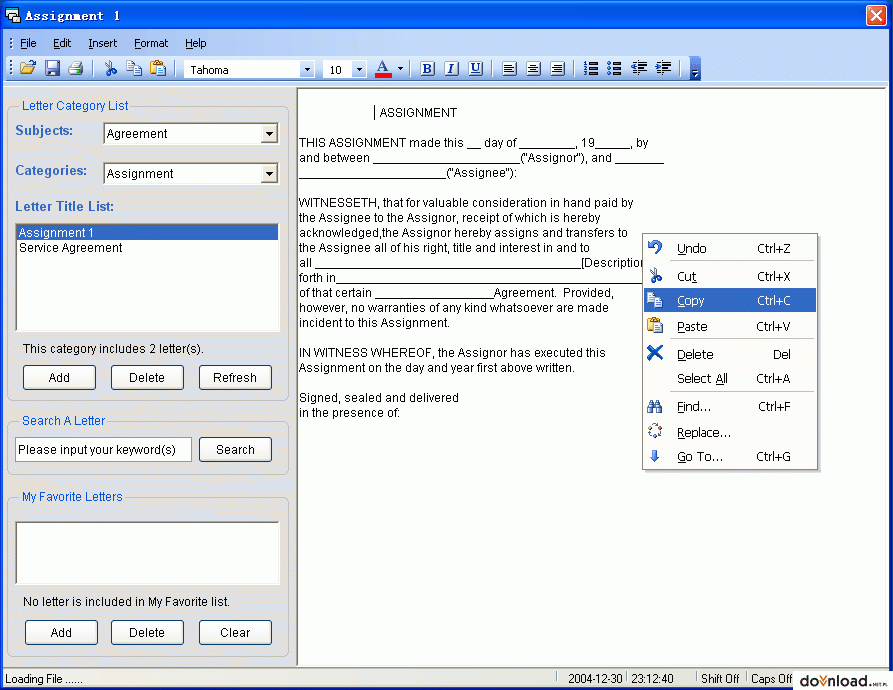Open the Tahoma font name dropdown

tap(307, 69)
